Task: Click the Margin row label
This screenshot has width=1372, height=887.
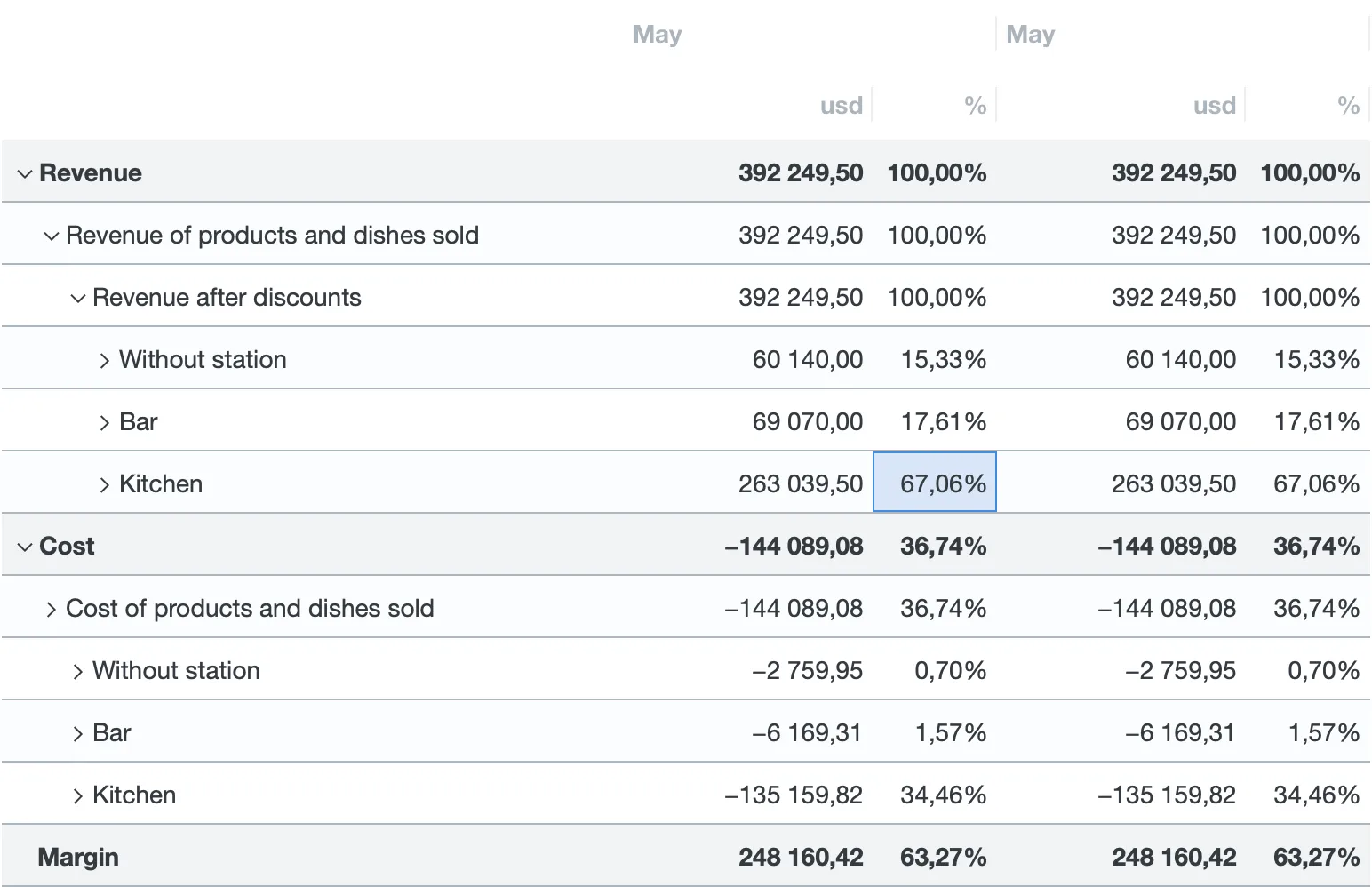Action: tap(78, 857)
